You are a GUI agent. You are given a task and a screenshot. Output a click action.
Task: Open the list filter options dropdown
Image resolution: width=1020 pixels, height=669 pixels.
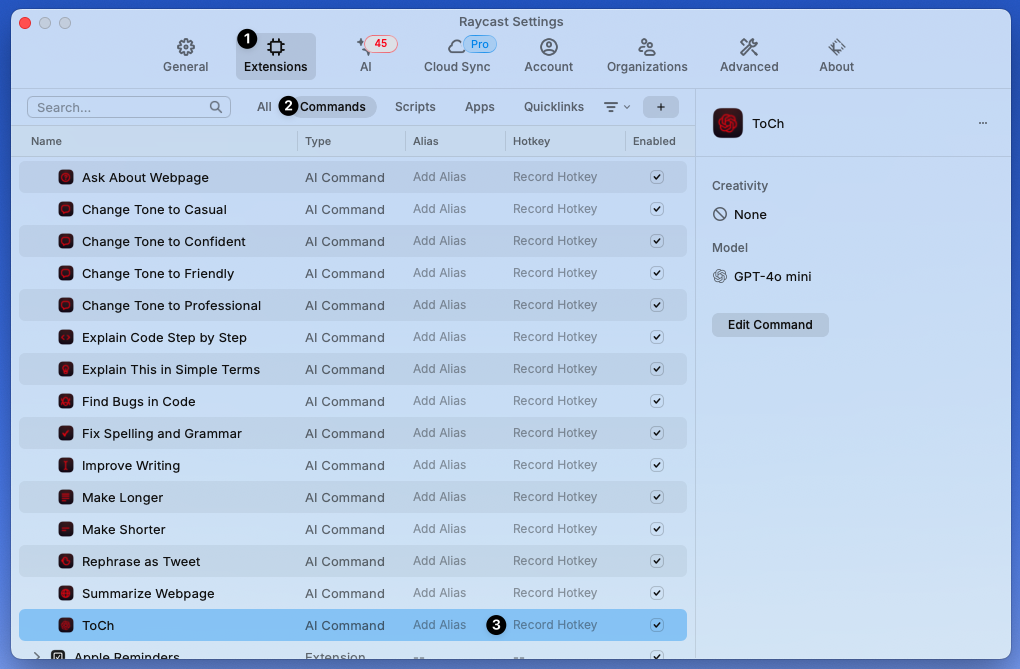617,107
